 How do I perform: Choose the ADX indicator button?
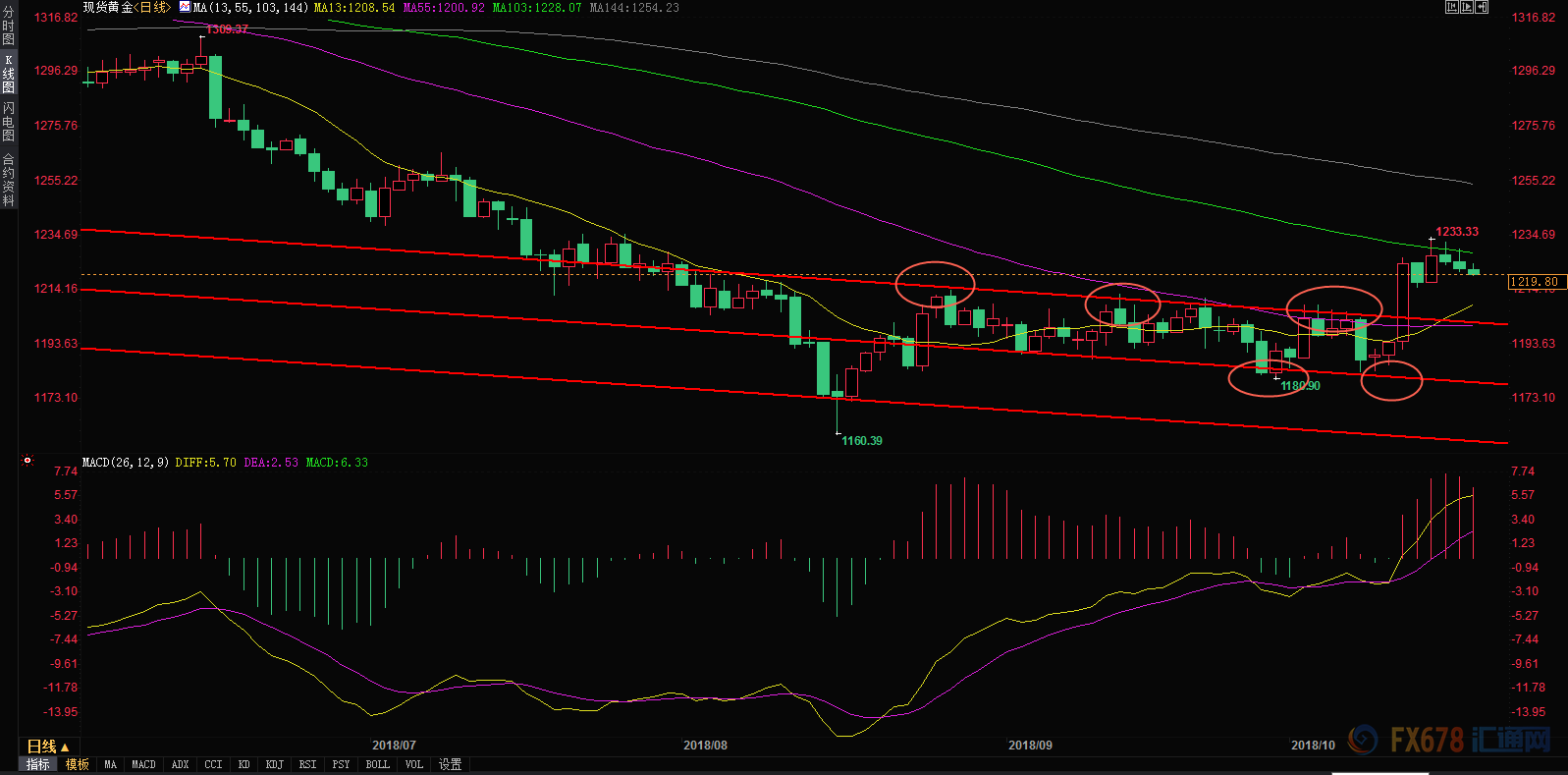pos(181,764)
